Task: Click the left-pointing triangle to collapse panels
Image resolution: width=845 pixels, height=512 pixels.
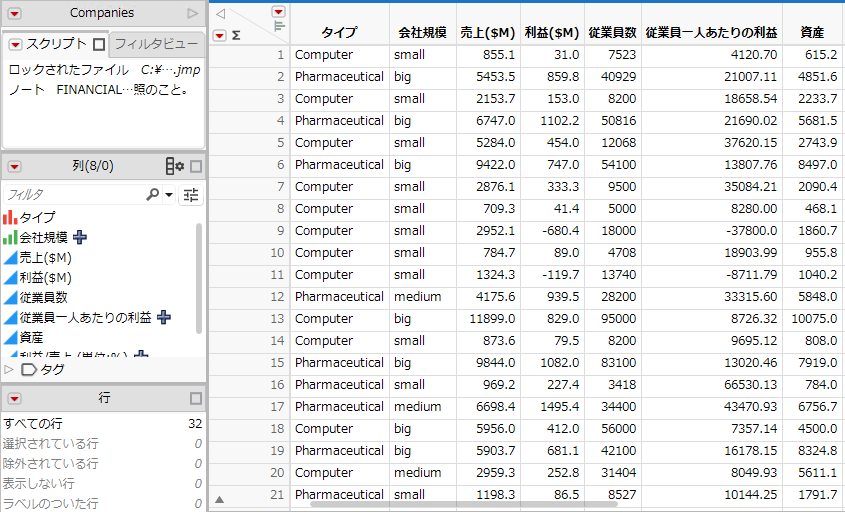Action: [220, 14]
